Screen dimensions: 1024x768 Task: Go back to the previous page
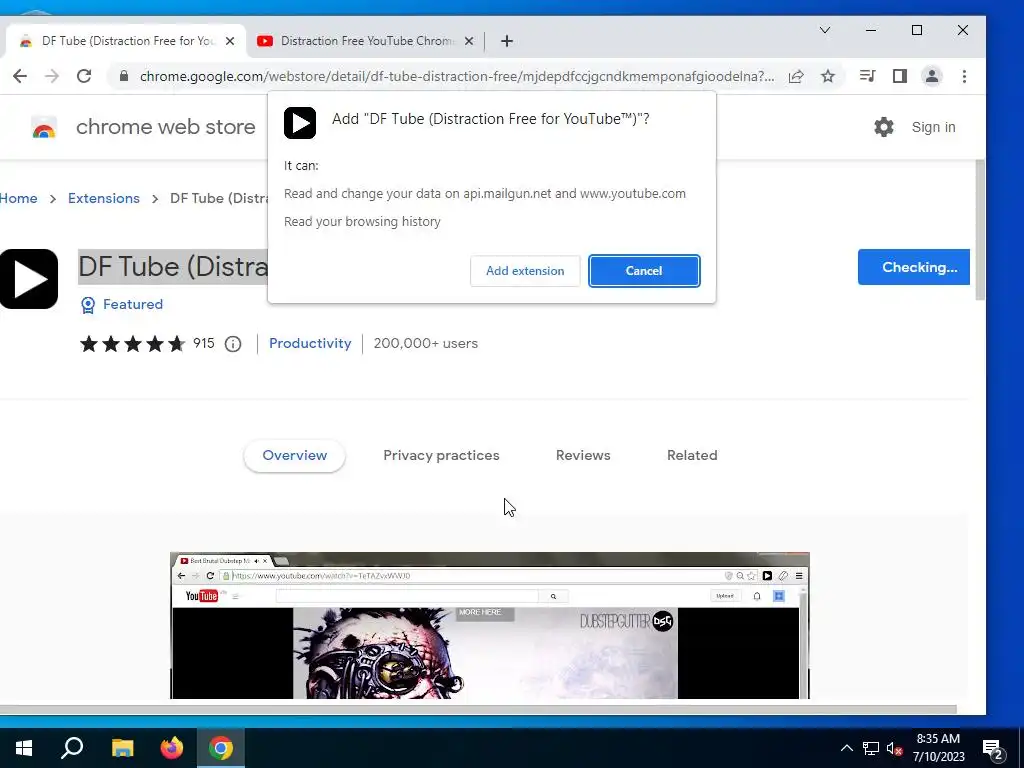20,76
